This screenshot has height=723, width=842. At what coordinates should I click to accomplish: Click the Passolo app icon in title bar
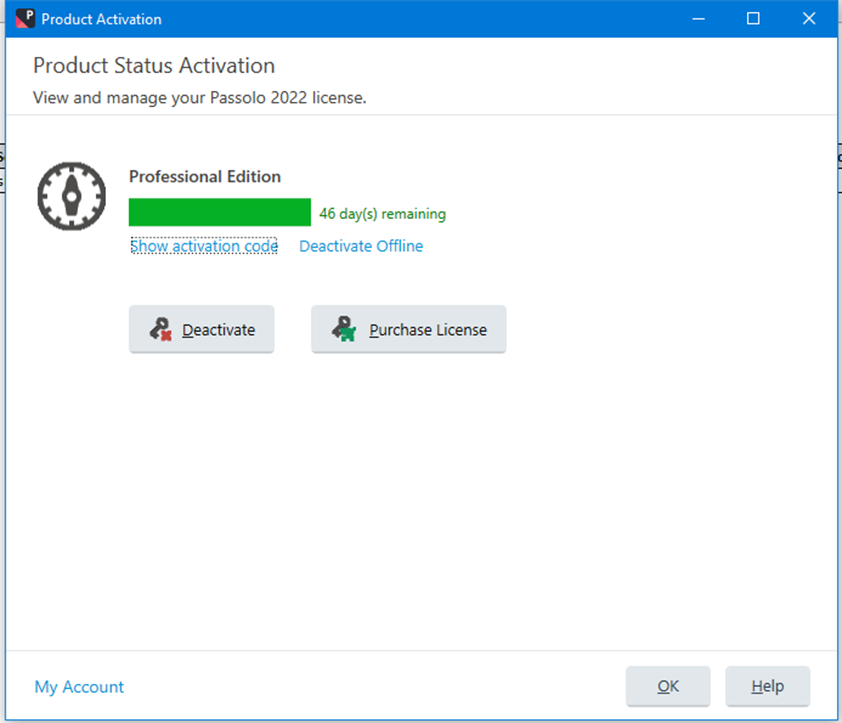[25, 19]
